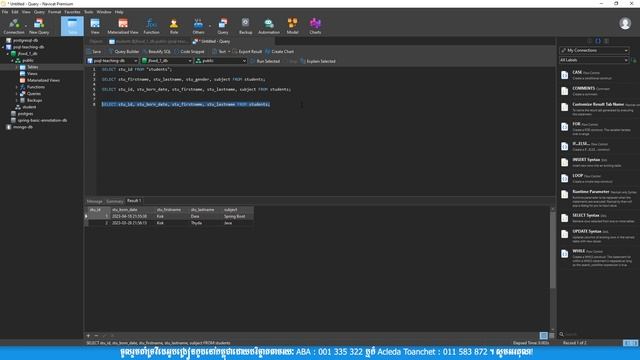Viewport: 640px width, 360px height.
Task: Open the public schema dropdown
Action: (x=221, y=61)
